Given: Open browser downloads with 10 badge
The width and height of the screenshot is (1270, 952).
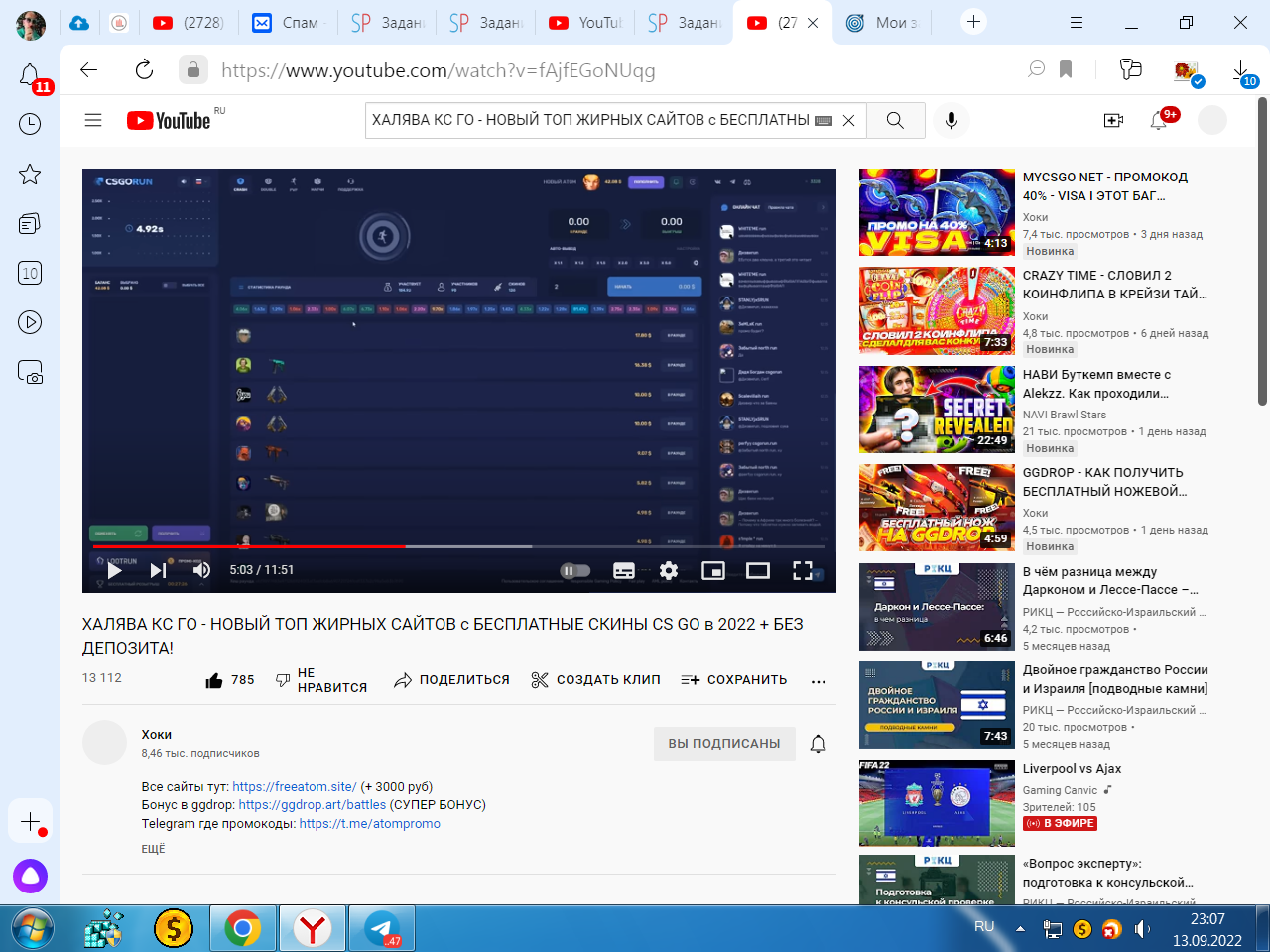Looking at the screenshot, I should coord(1243,71).
